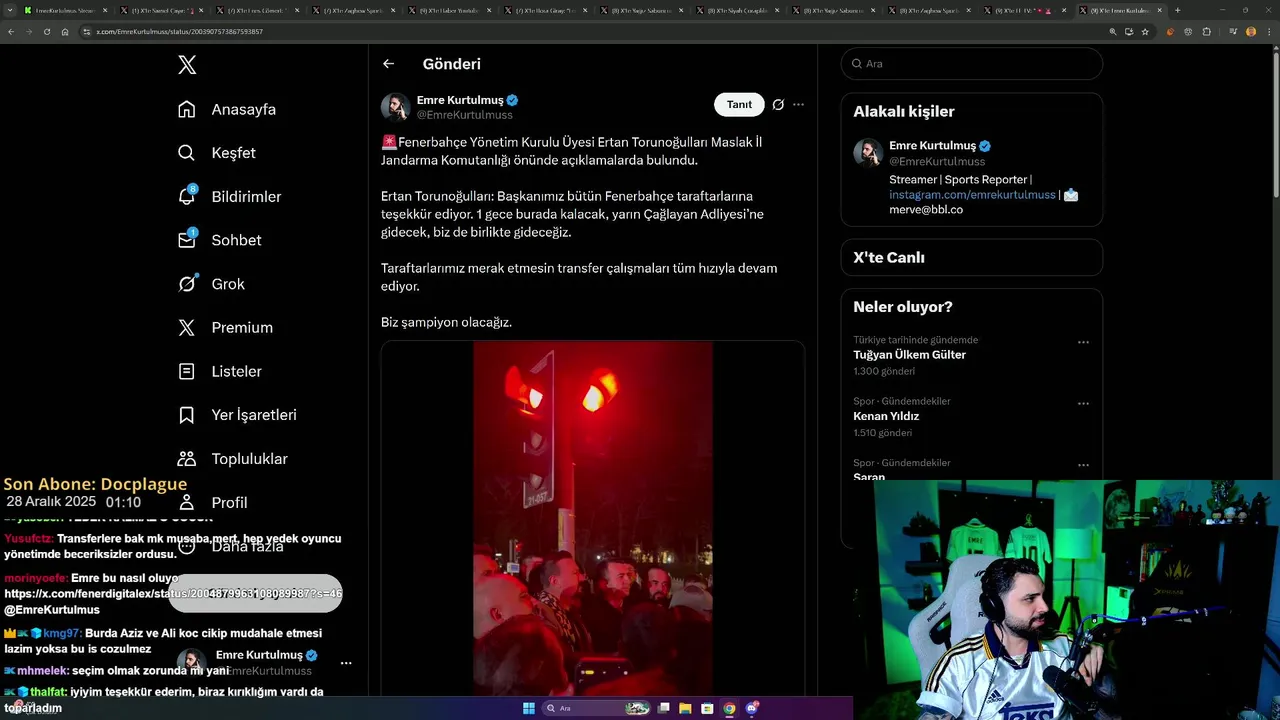Open File Explorer on taskbar
1280x720 pixels.
coord(685,708)
